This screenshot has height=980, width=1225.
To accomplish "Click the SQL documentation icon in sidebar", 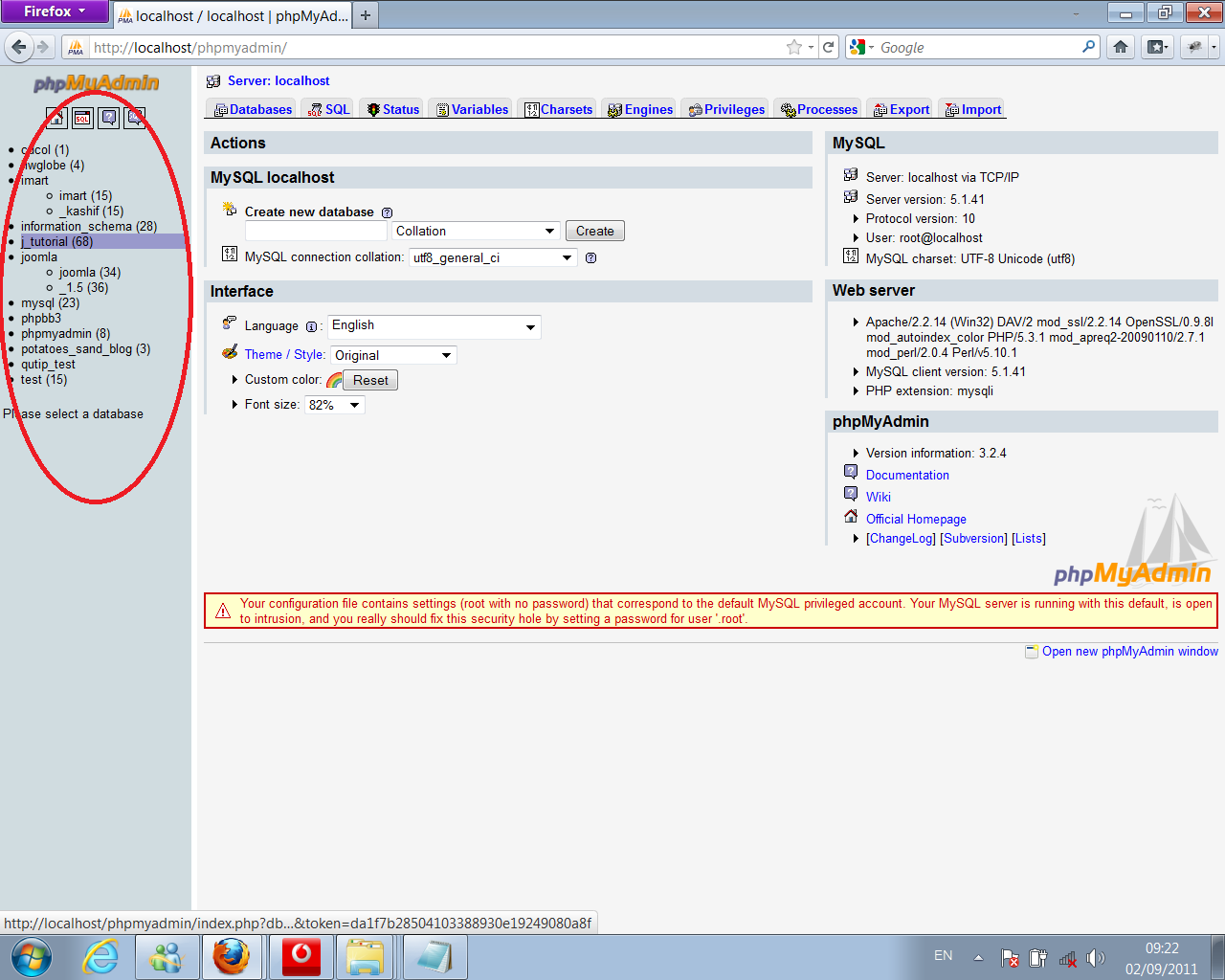I will [x=136, y=118].
